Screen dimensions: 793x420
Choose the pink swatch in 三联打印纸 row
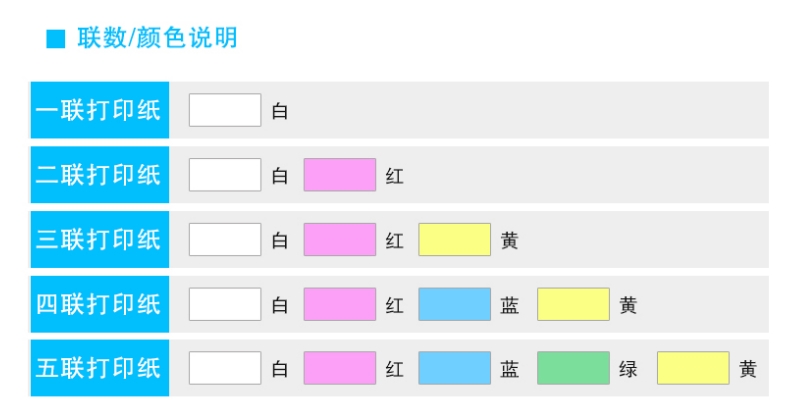[340, 240]
